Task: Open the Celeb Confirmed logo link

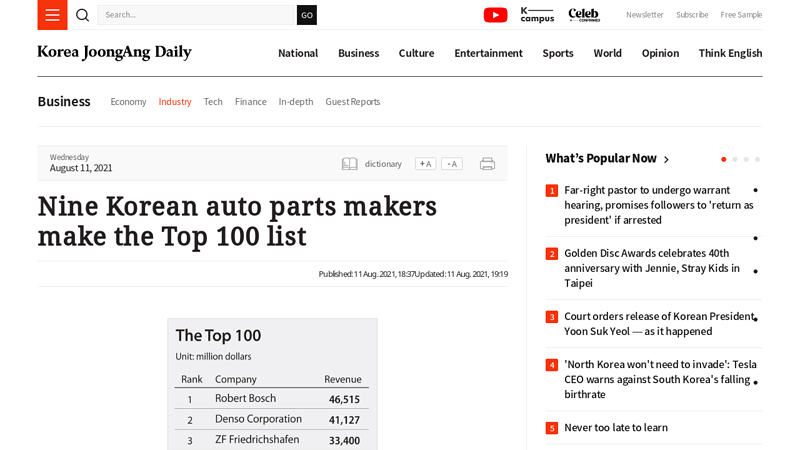Action: 584,15
